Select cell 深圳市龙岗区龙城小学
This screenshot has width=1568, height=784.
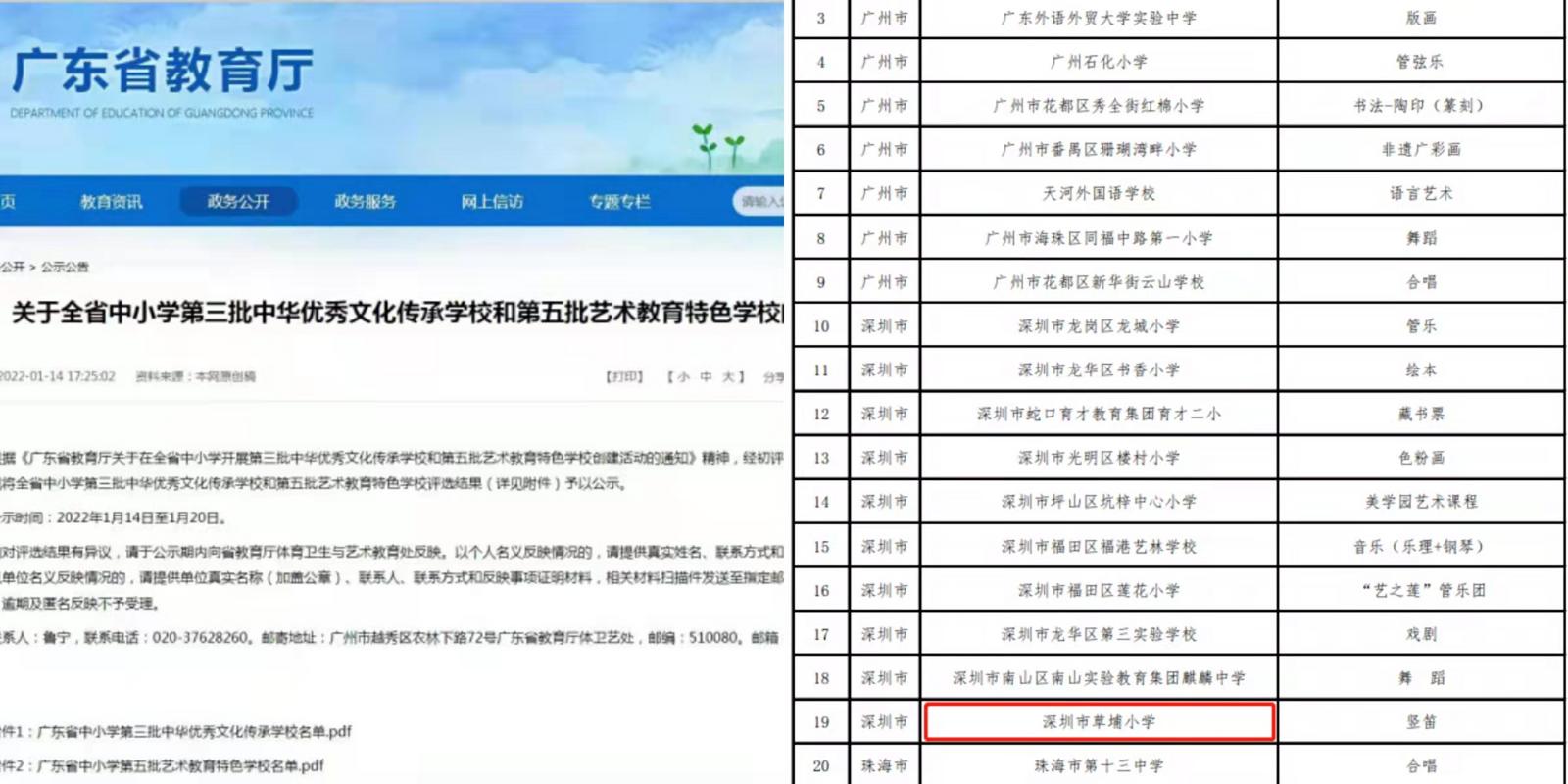click(x=1099, y=326)
